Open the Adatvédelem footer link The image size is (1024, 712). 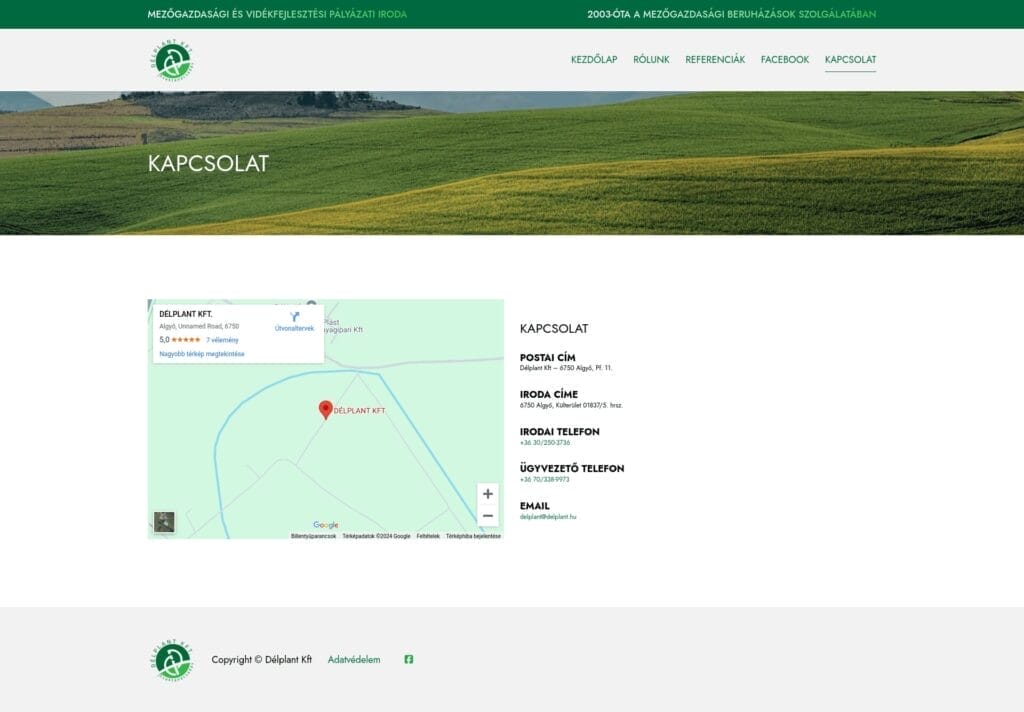click(x=354, y=660)
